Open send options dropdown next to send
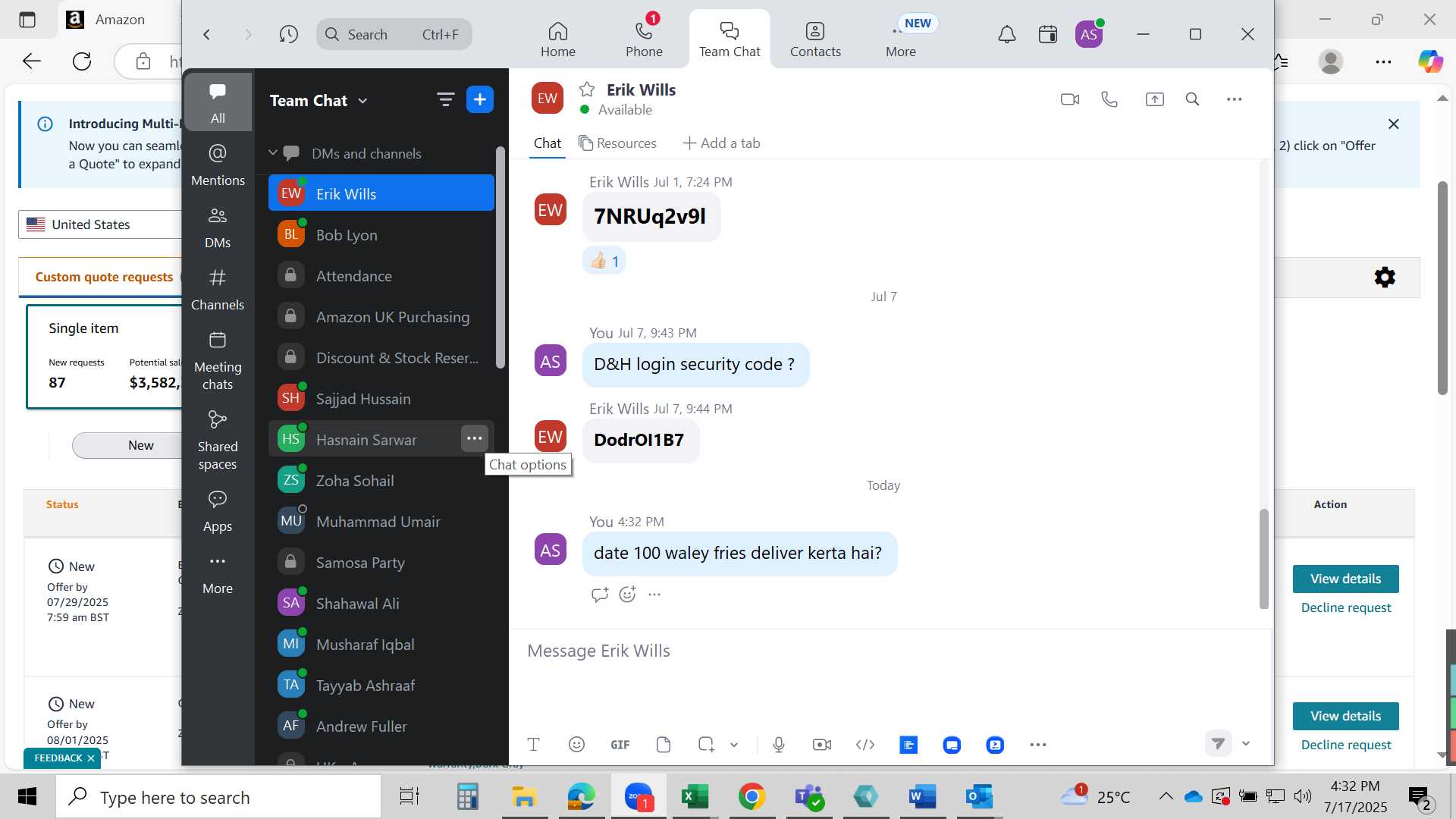1456x819 pixels. tap(1245, 744)
